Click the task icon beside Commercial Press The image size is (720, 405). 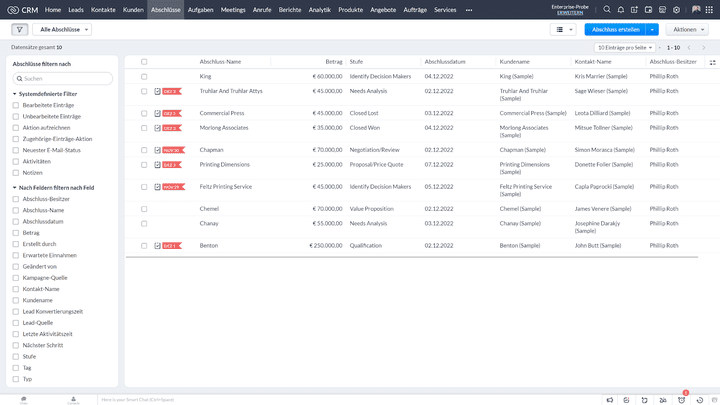(158, 113)
